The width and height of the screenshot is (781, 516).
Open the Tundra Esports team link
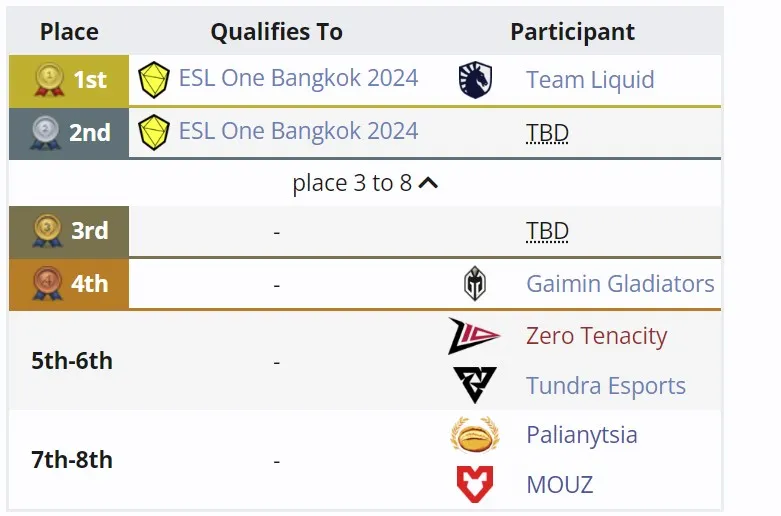pos(606,386)
